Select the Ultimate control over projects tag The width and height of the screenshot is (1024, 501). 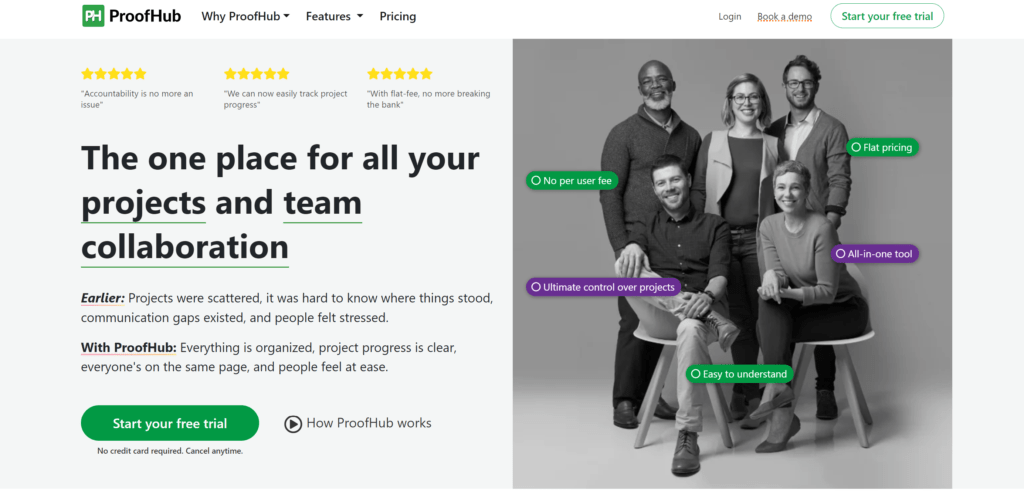click(603, 287)
